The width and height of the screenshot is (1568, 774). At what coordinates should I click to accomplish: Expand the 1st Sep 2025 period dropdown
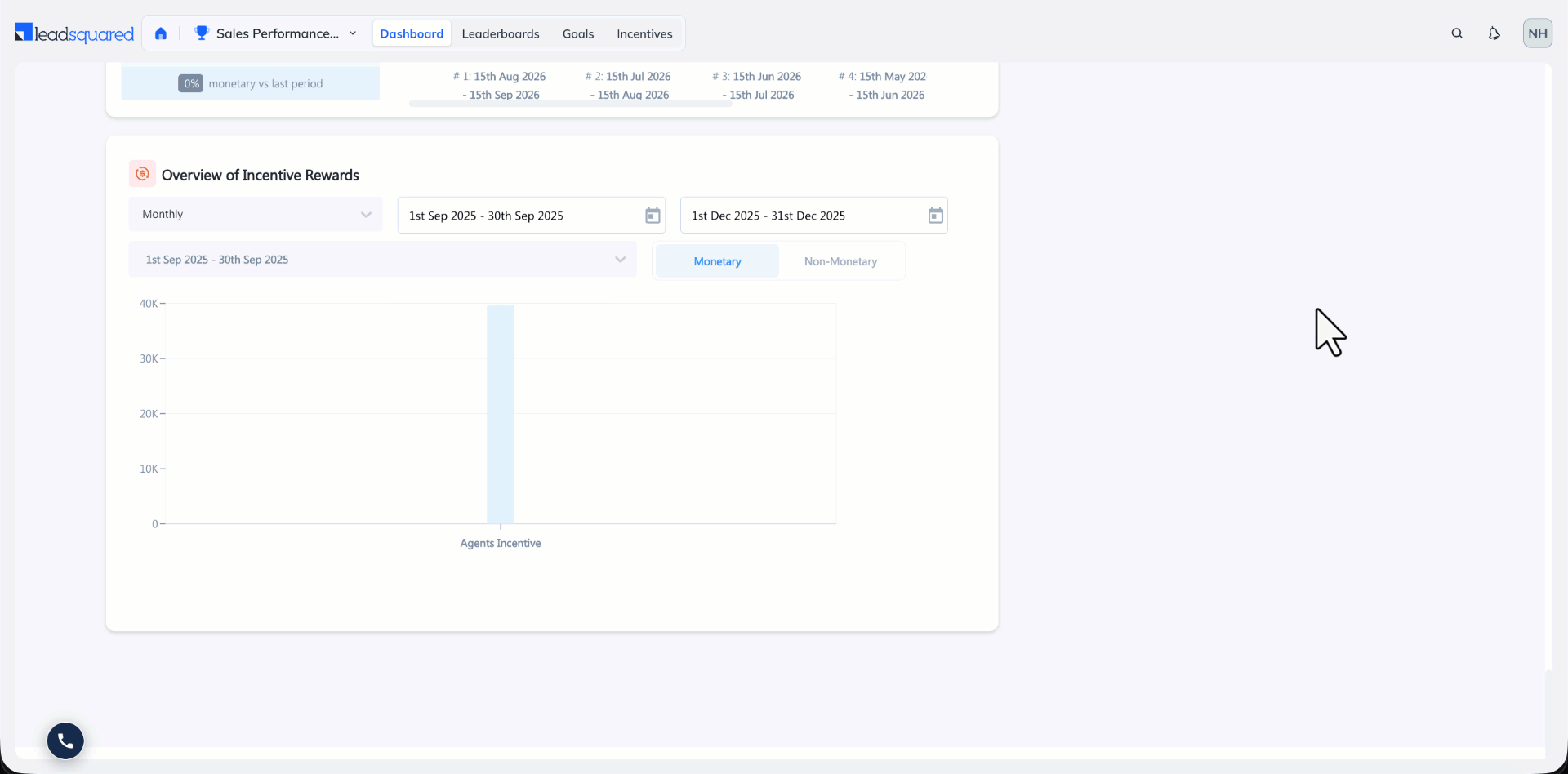383,260
